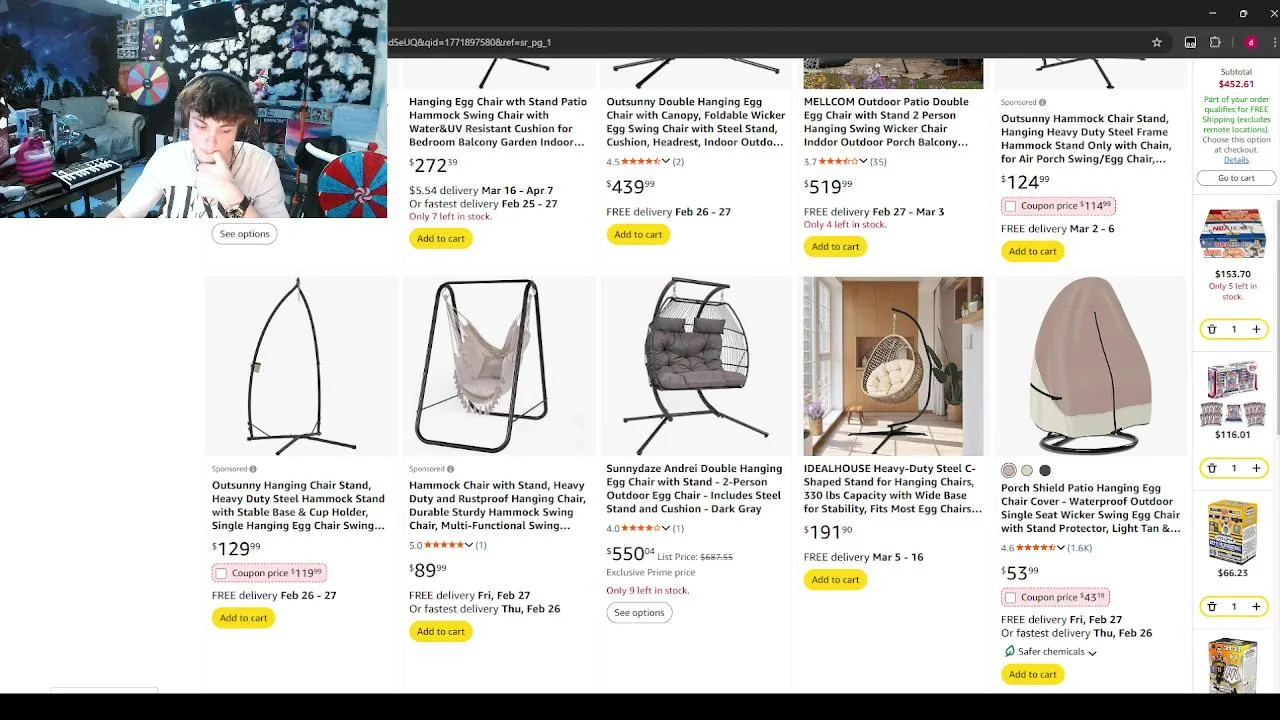The width and height of the screenshot is (1280, 720).
Task: Add one more of the $66.23 cart item
Action: tap(1256, 606)
